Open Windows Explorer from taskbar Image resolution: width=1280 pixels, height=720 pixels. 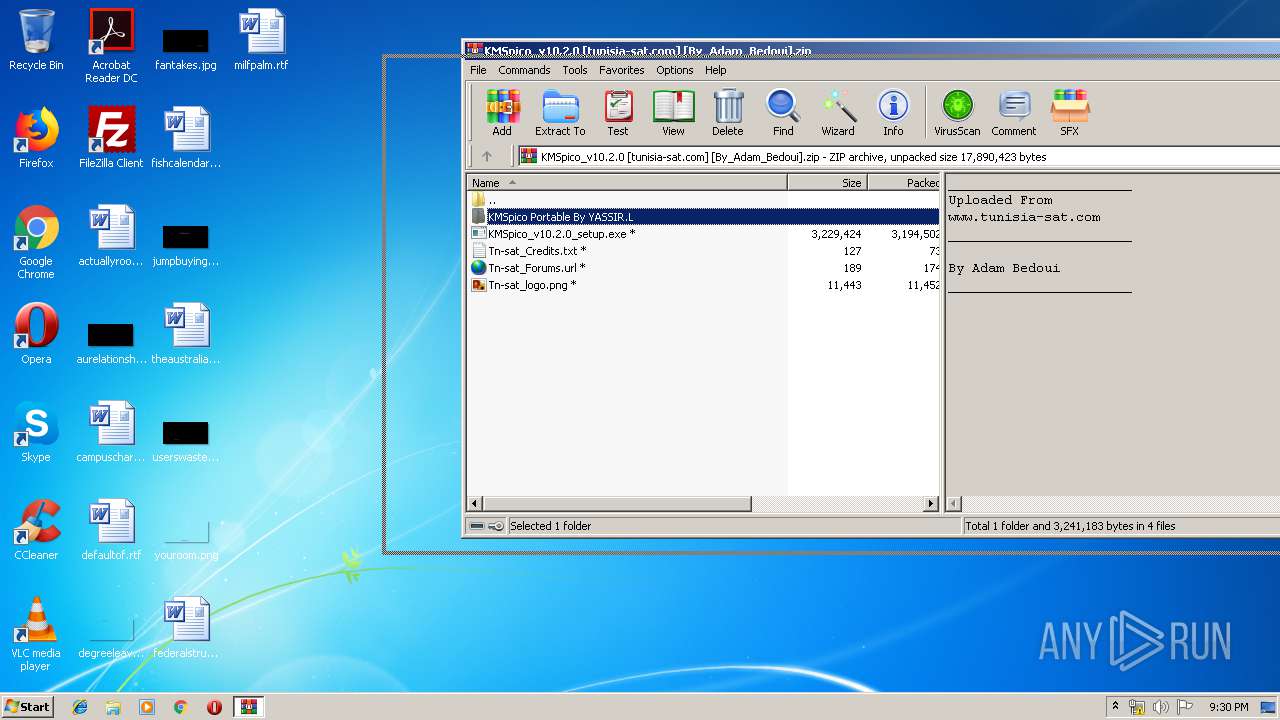click(x=113, y=707)
